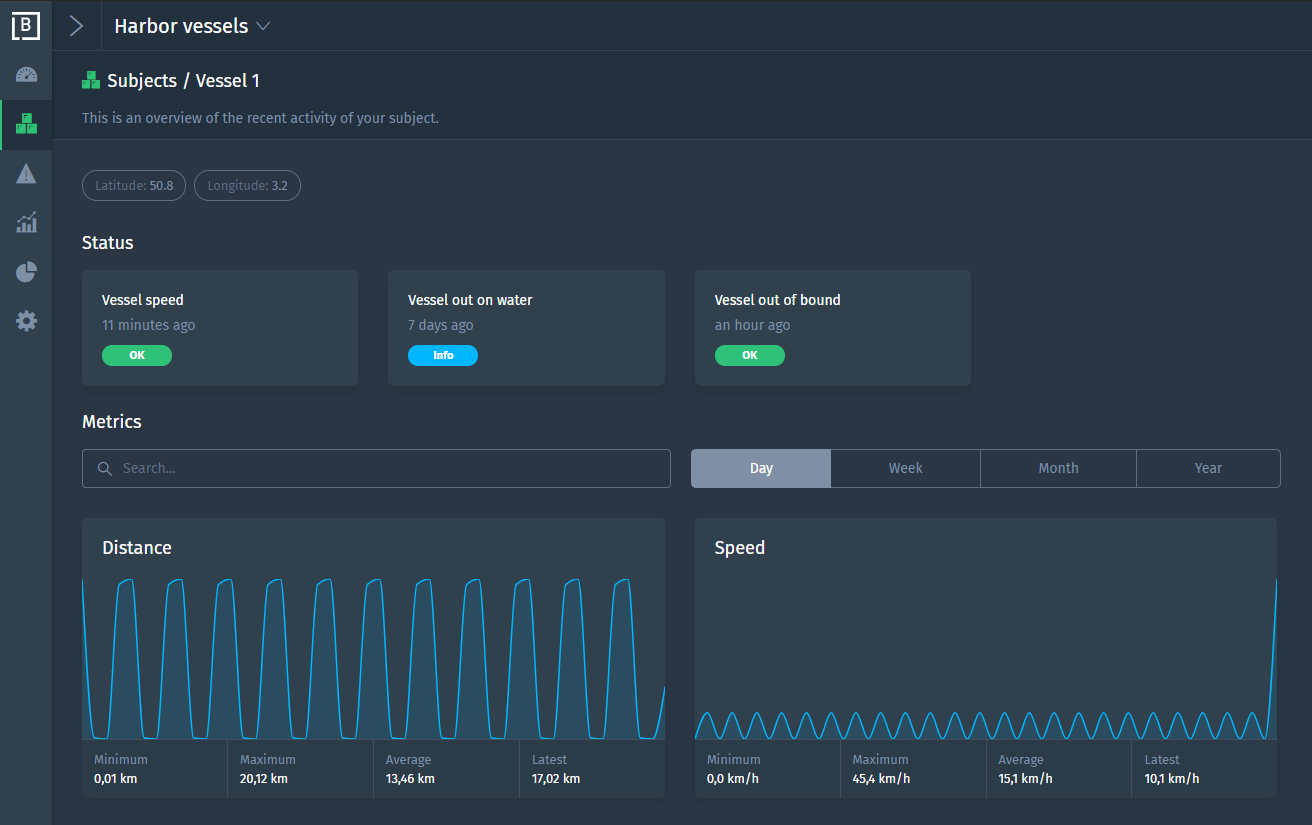Switch metrics range to Month
This screenshot has width=1312, height=825.
1058,468
